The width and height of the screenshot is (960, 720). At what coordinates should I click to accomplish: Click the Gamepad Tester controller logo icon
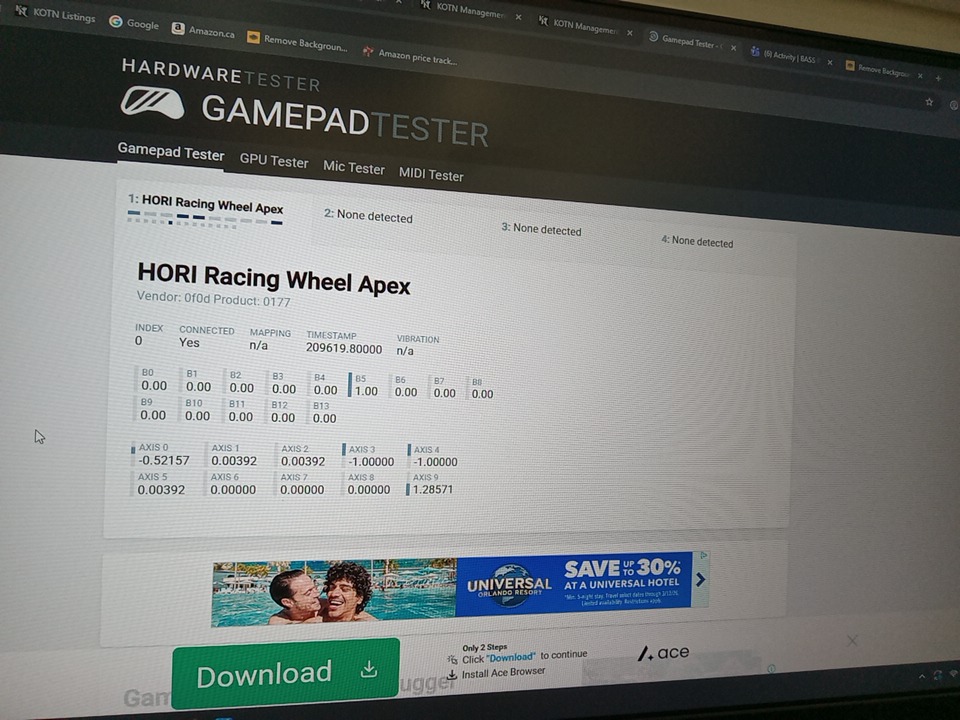point(152,101)
